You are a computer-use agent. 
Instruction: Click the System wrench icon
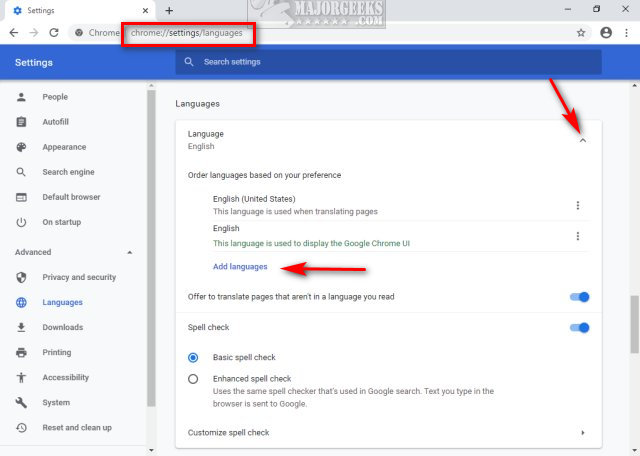[21, 403]
